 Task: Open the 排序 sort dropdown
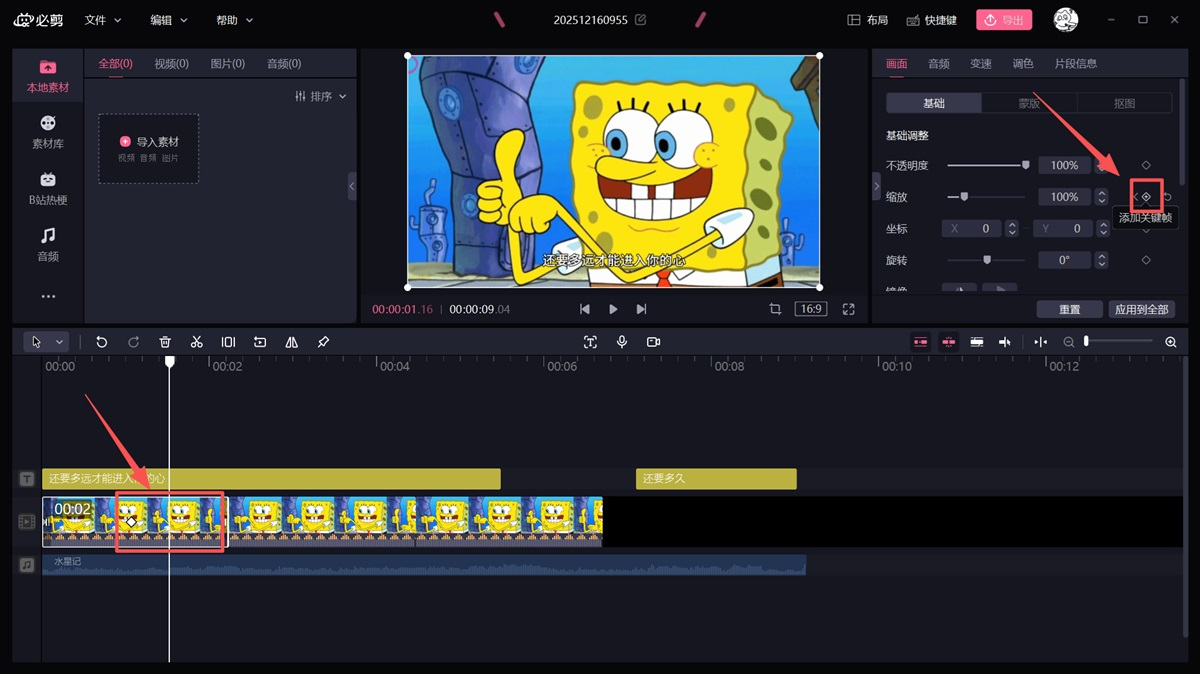click(321, 96)
